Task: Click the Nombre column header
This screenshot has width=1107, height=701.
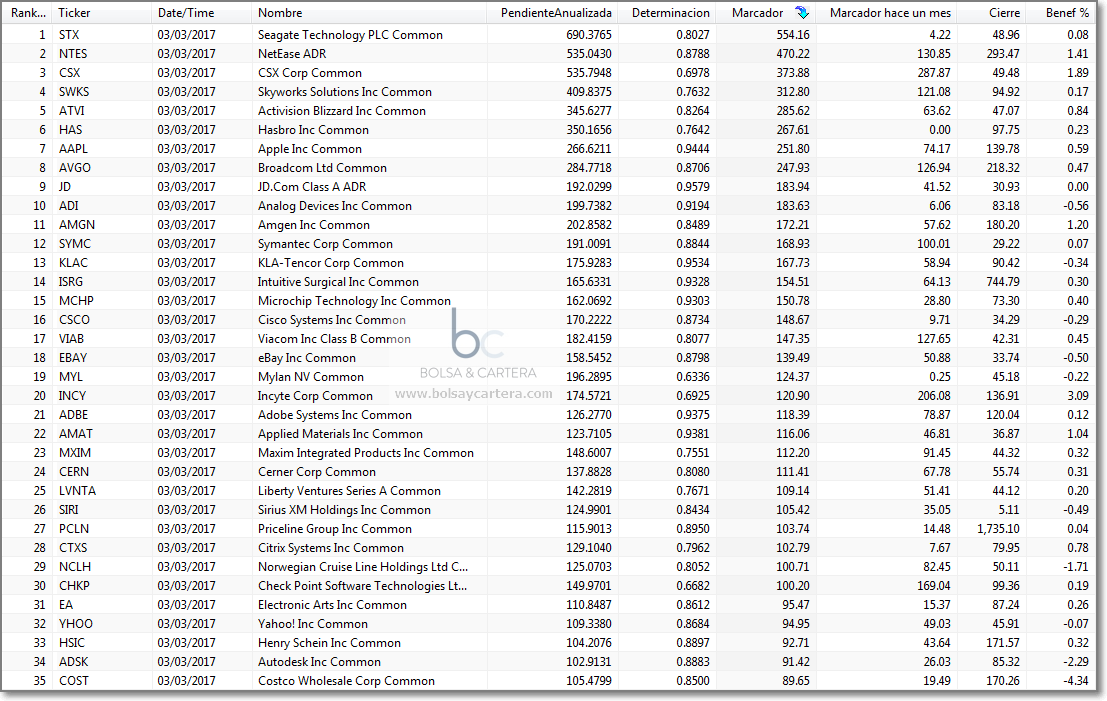Action: pyautogui.click(x=280, y=13)
